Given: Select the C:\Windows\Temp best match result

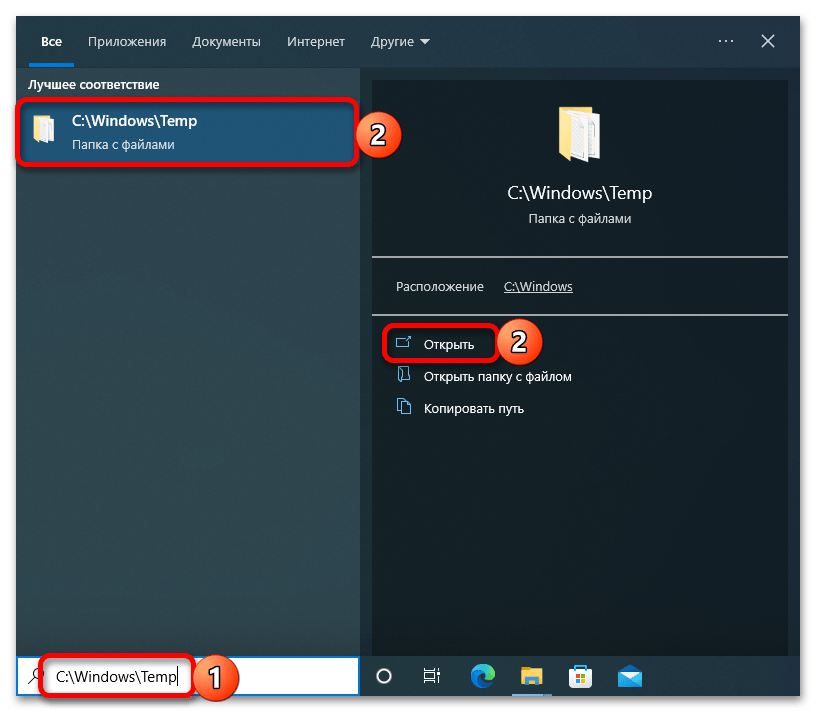Looking at the screenshot, I should pyautogui.click(x=186, y=132).
